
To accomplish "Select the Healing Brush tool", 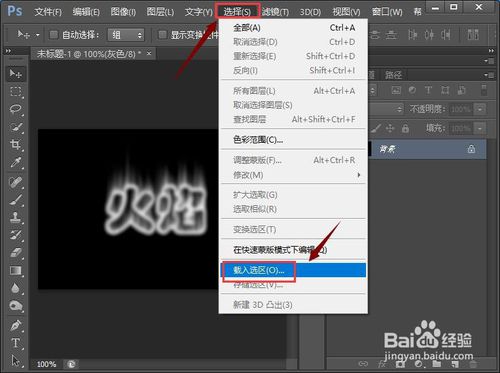I will pos(16,182).
